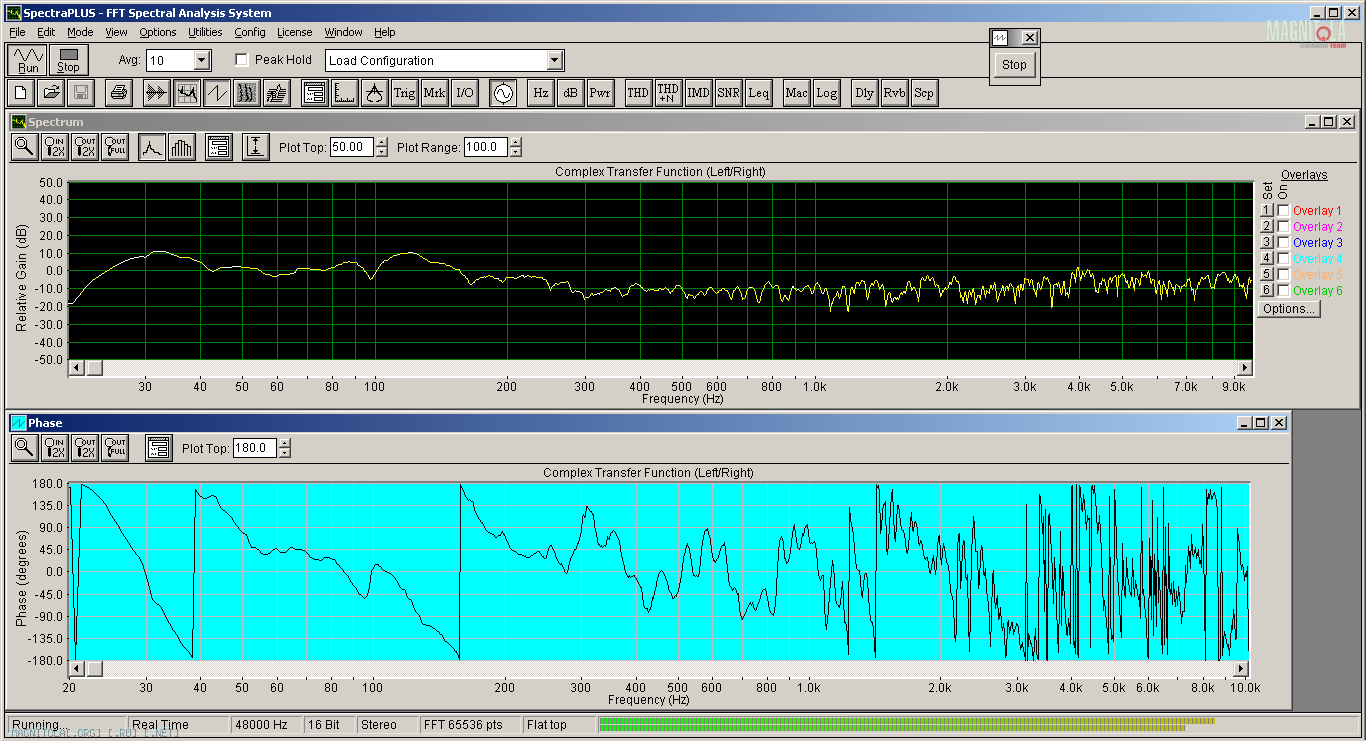Open the SNR utility button
The height and width of the screenshot is (742, 1366).
click(x=729, y=93)
